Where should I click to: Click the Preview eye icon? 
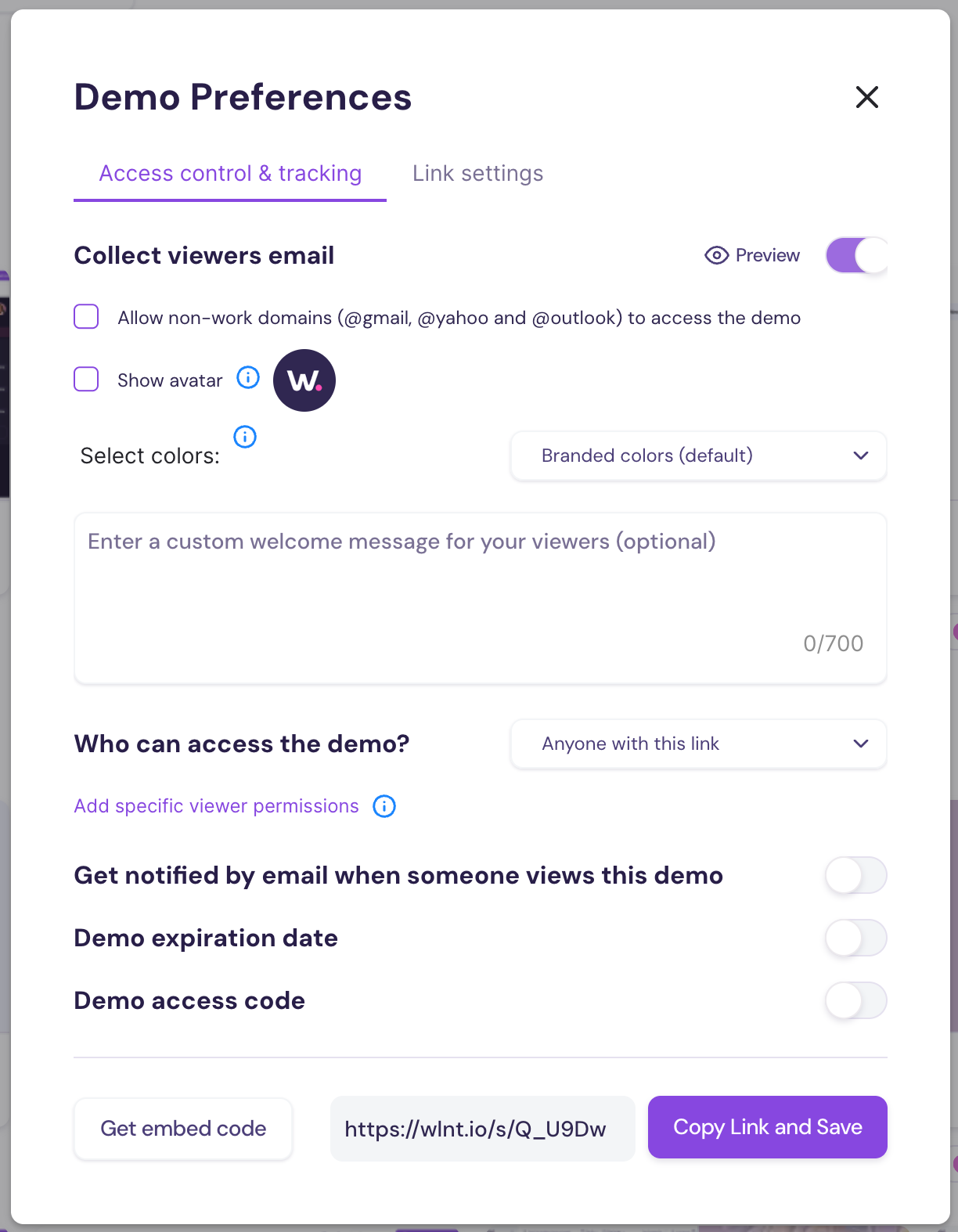point(716,256)
